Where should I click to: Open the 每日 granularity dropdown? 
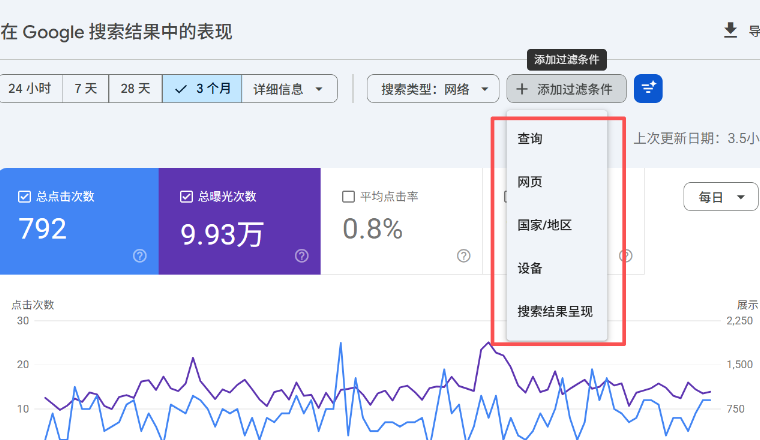pos(721,197)
